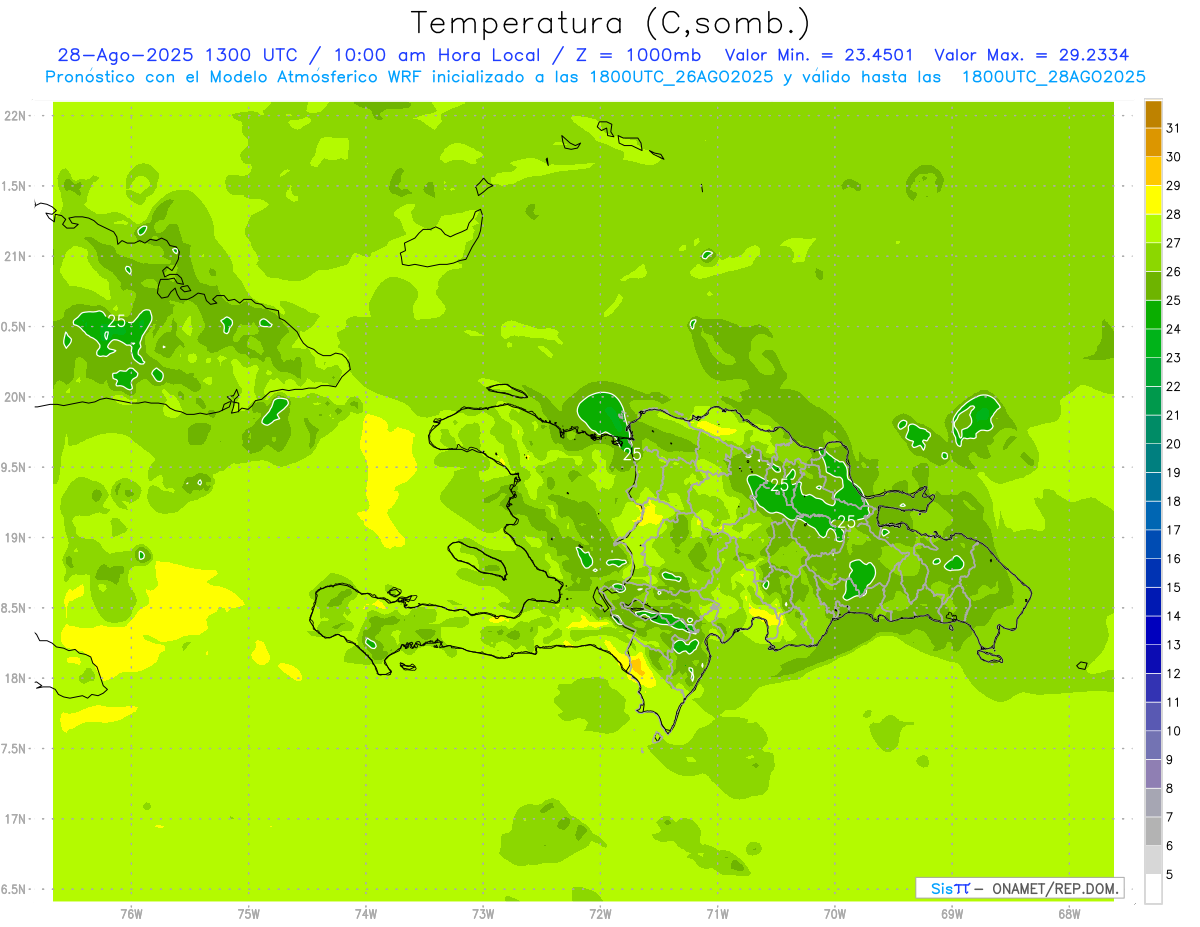
Task: Pick the yellow legend swatch between 28 and 29
Action: tap(1153, 200)
